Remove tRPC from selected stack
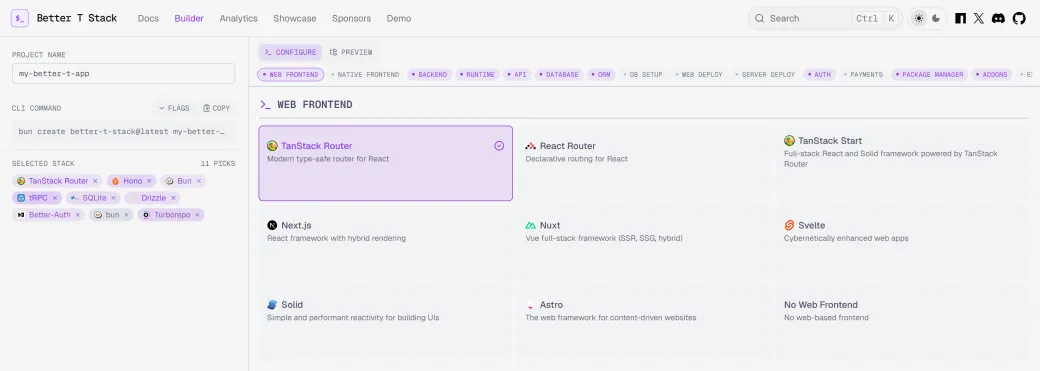This screenshot has width=1040, height=371. point(55,198)
